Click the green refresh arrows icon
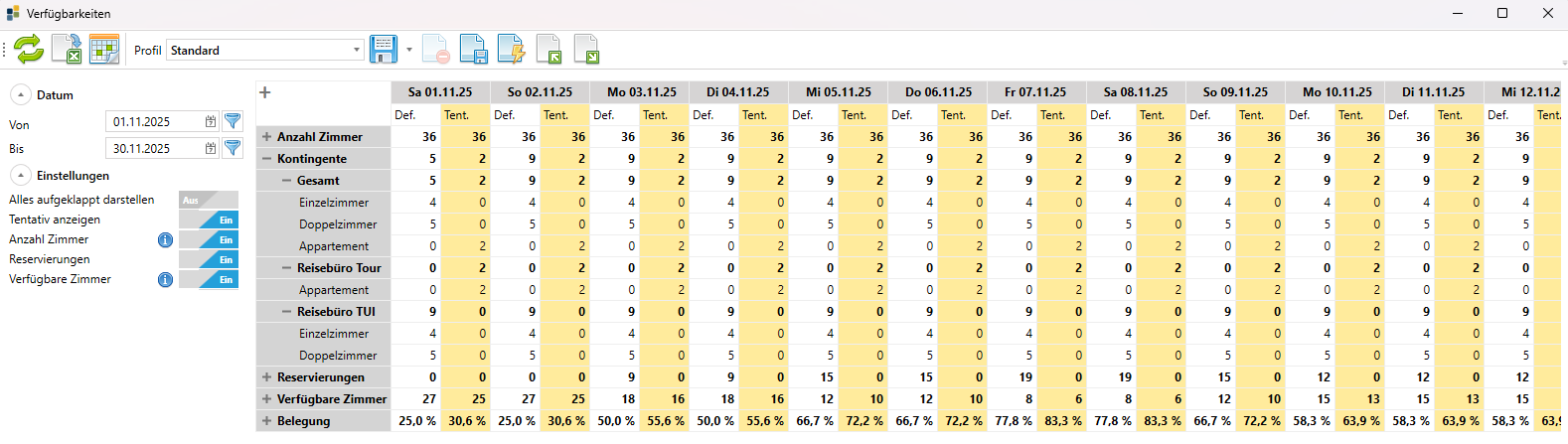The width and height of the screenshot is (1568, 444). coord(29,49)
